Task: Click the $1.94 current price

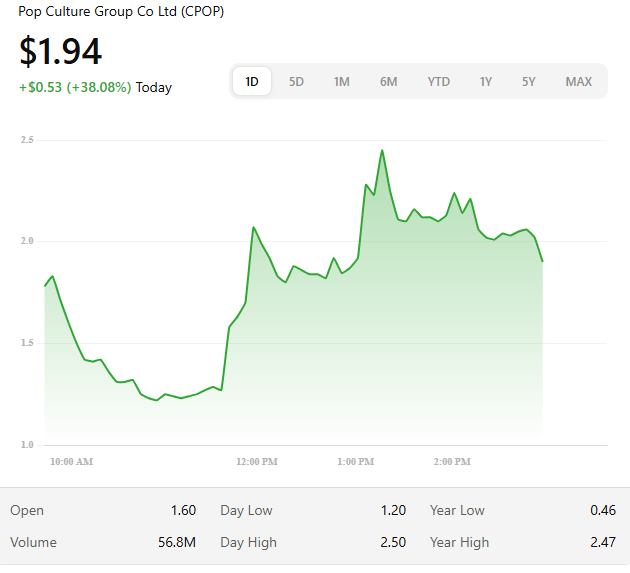Action: [x=60, y=51]
